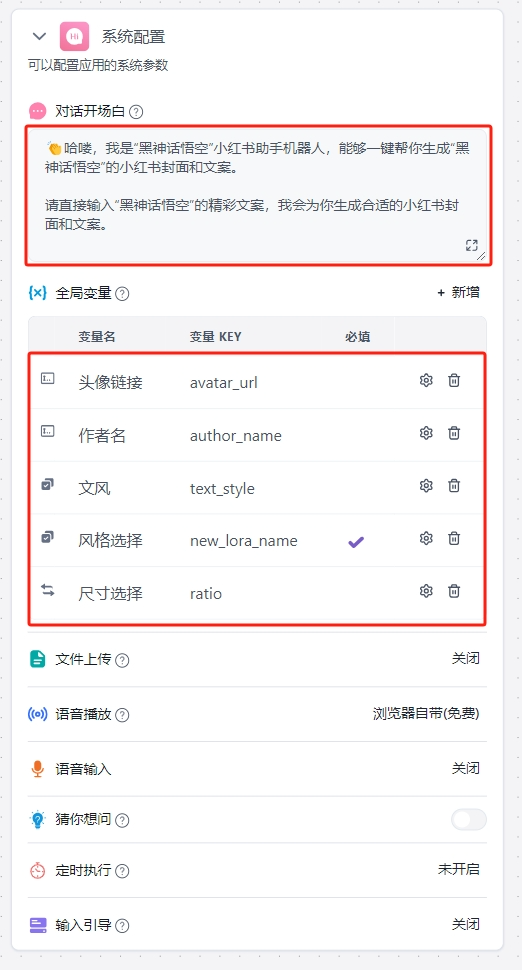Open settings gear for 头像链接 variable
Image resolution: width=522 pixels, height=970 pixels.
[x=426, y=380]
